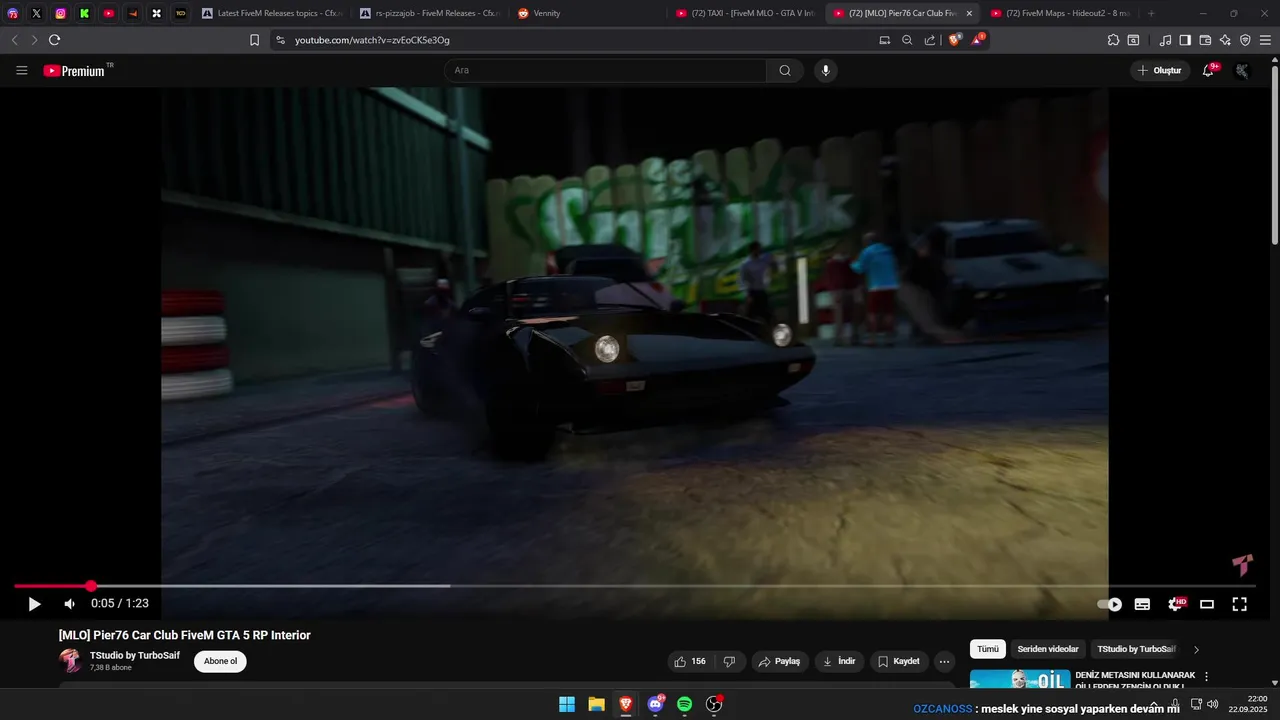Image resolution: width=1280 pixels, height=720 pixels.
Task: Switch to rs-pizzajob FiveM Releases tab
Action: point(430,13)
